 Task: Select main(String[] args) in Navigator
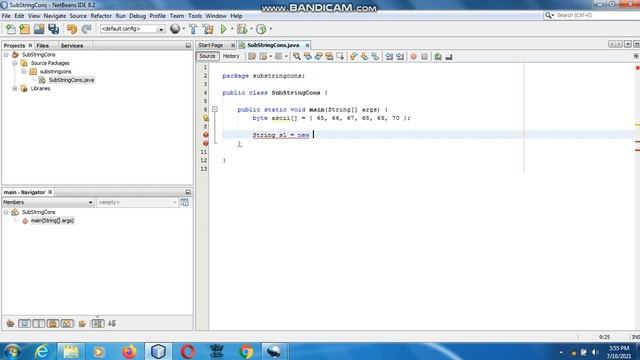coord(53,221)
